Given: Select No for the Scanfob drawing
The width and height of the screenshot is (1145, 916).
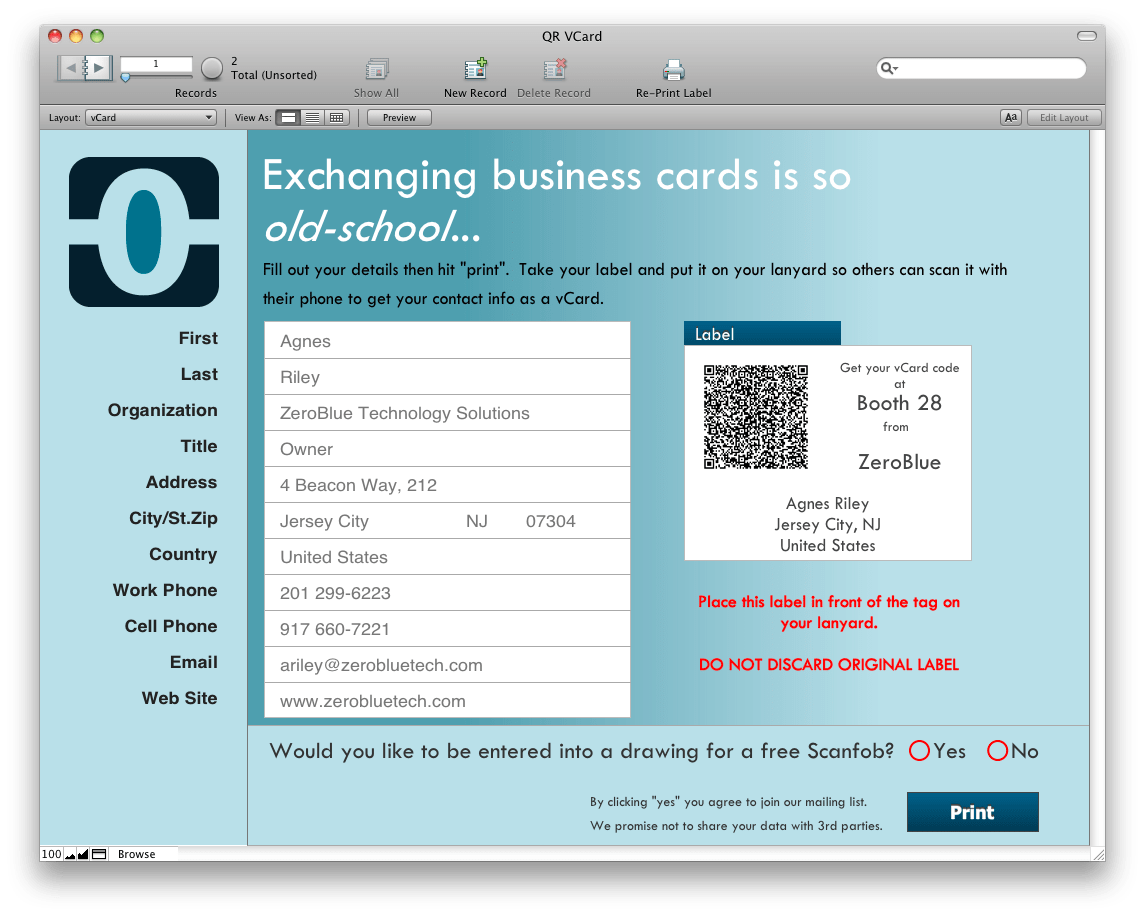Looking at the screenshot, I should (x=998, y=751).
